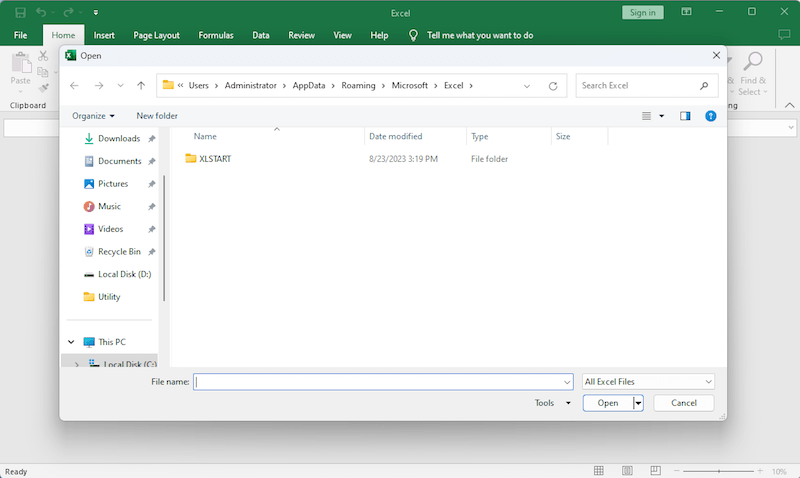The width and height of the screenshot is (800, 478).
Task: Click the Cancel button
Action: click(684, 403)
